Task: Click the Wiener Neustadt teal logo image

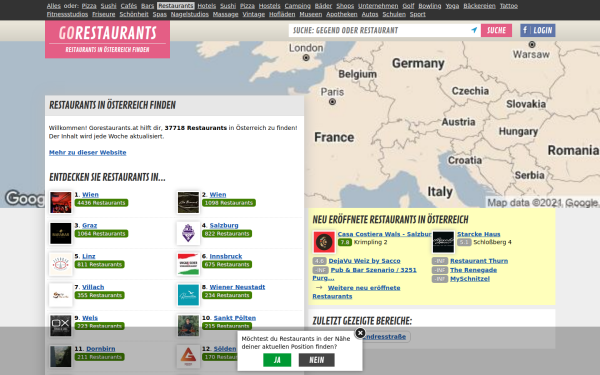Action: tap(188, 295)
